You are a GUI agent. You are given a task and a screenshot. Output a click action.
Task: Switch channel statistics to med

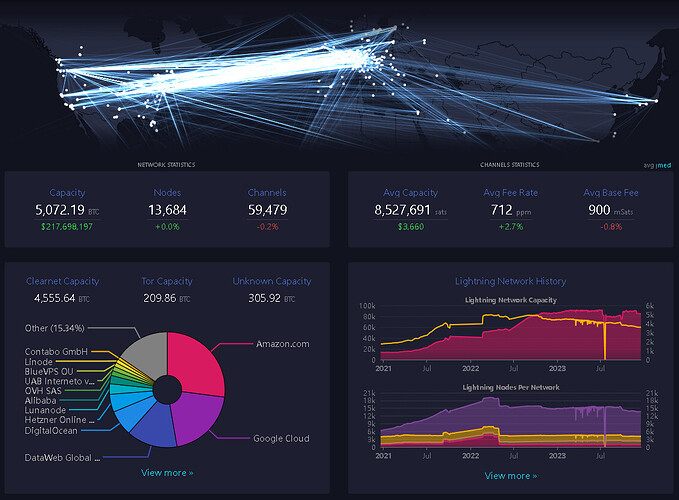pos(666,165)
